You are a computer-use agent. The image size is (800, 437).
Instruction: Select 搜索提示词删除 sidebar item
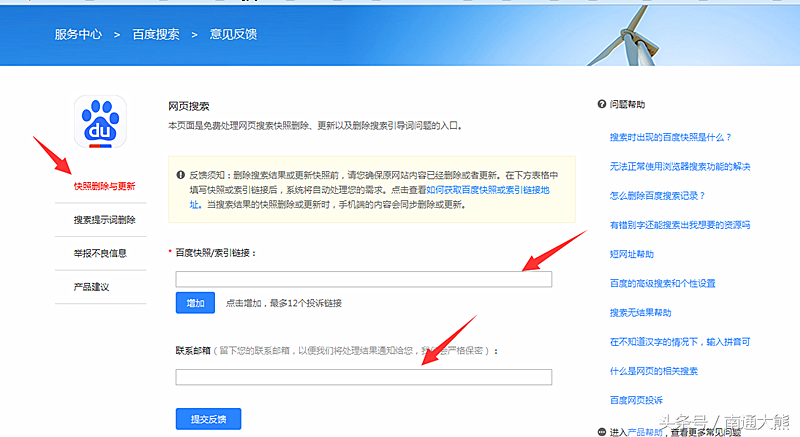[x=104, y=220]
